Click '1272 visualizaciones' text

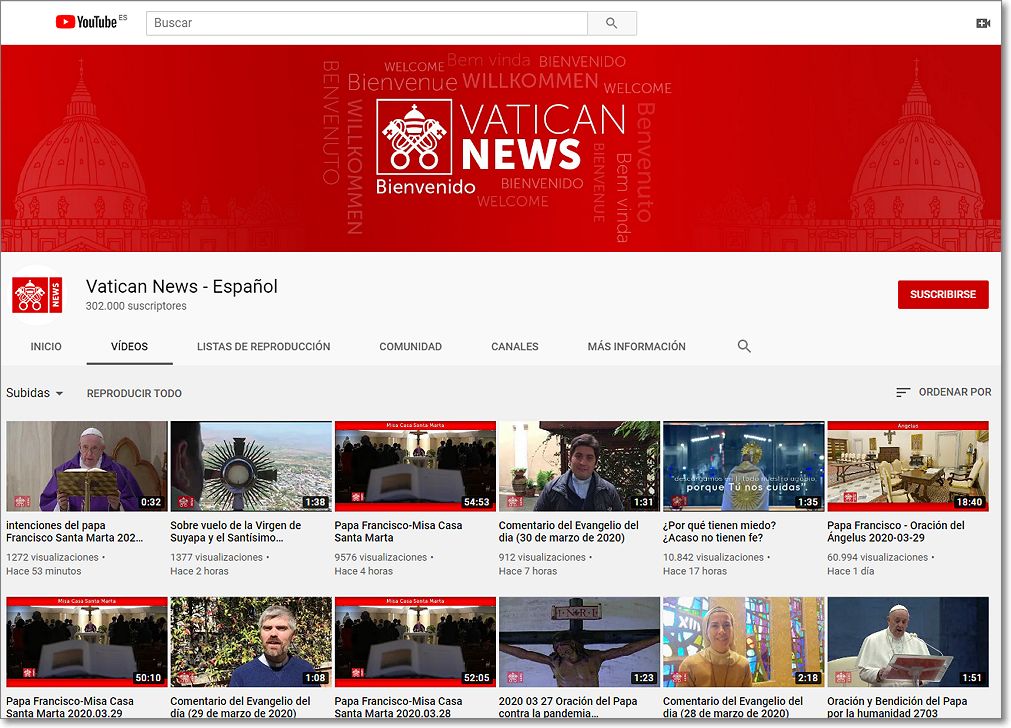pos(52,557)
